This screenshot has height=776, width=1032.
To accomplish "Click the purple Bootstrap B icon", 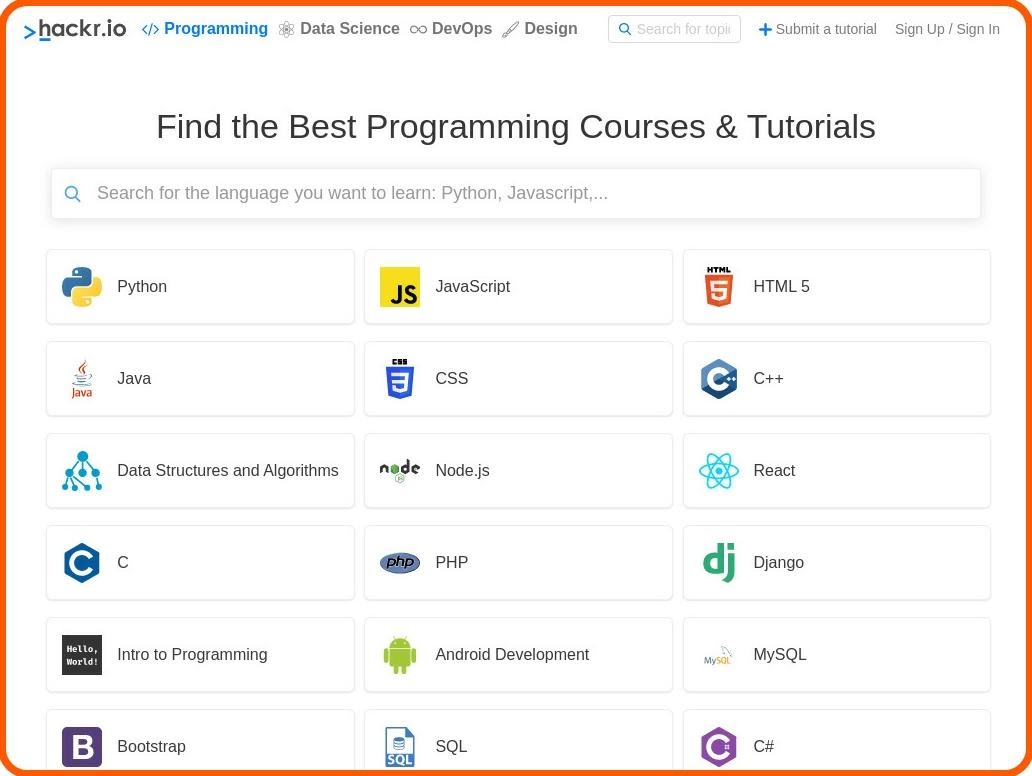I will point(82,747).
